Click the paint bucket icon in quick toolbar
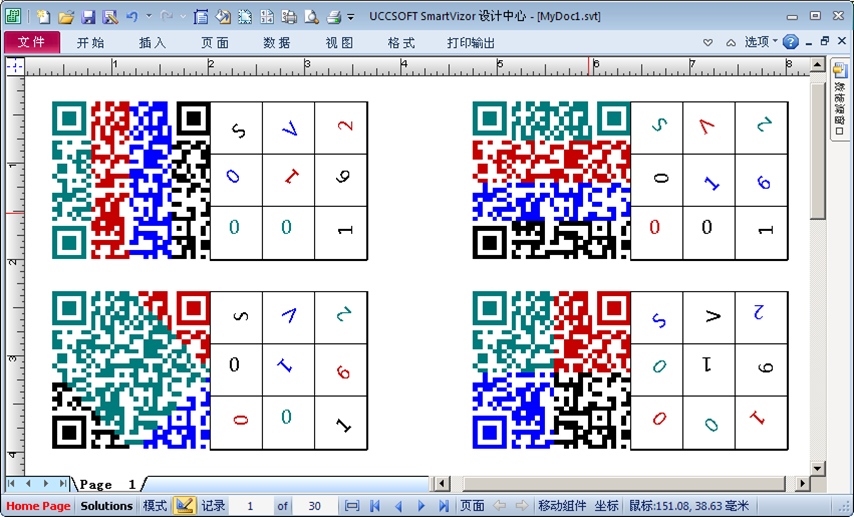The width and height of the screenshot is (854, 517). pos(223,17)
